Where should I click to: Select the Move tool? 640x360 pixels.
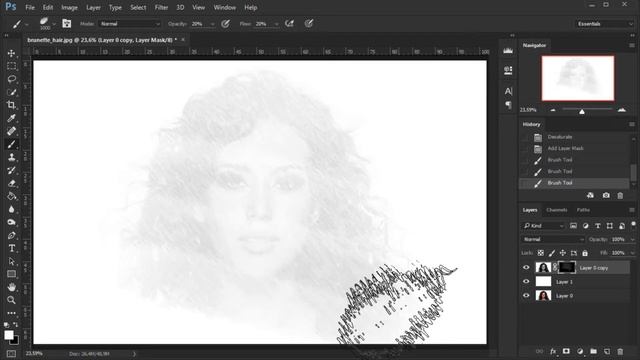(x=11, y=53)
